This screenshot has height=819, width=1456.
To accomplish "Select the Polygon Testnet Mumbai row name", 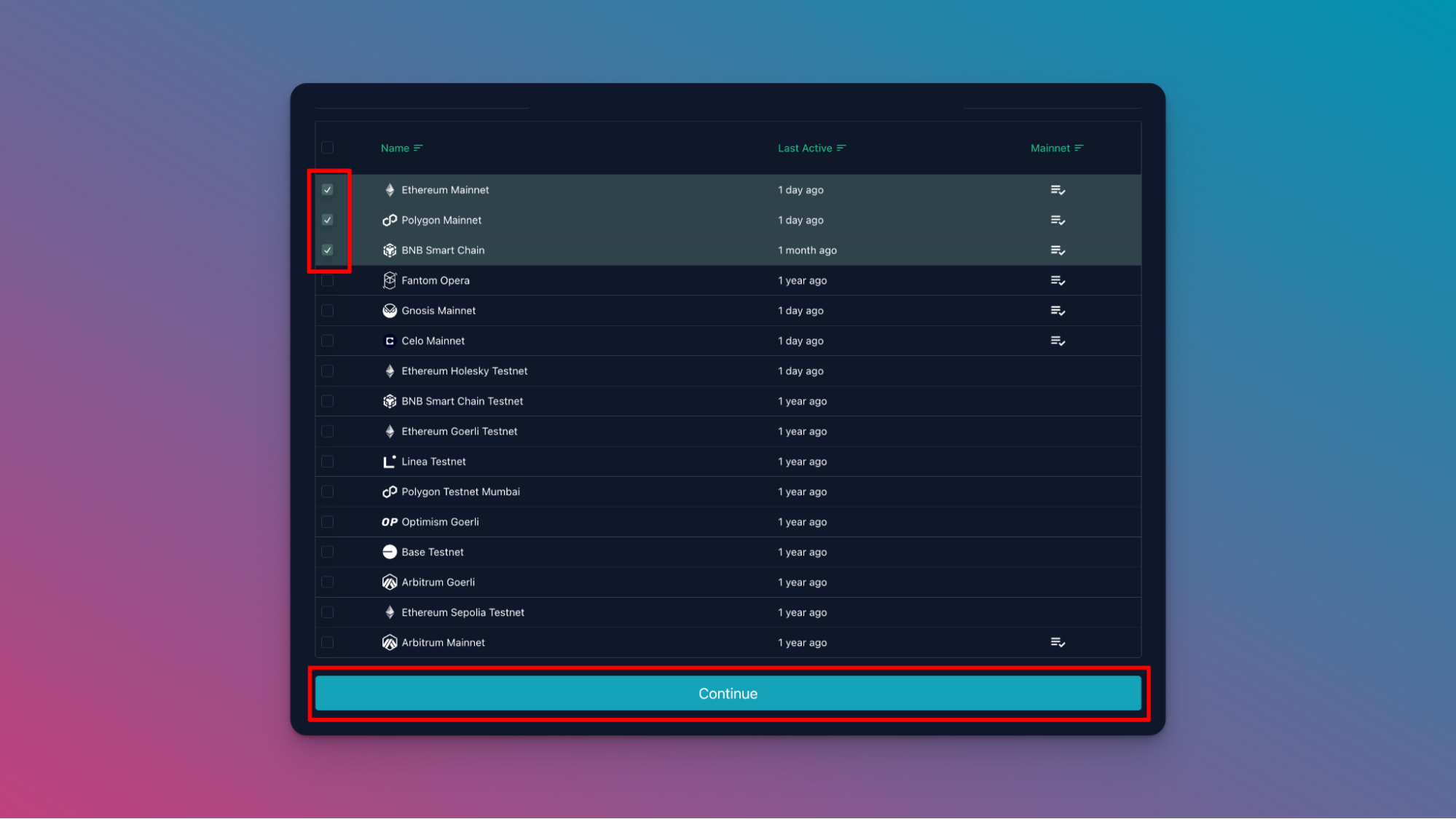I will (460, 492).
